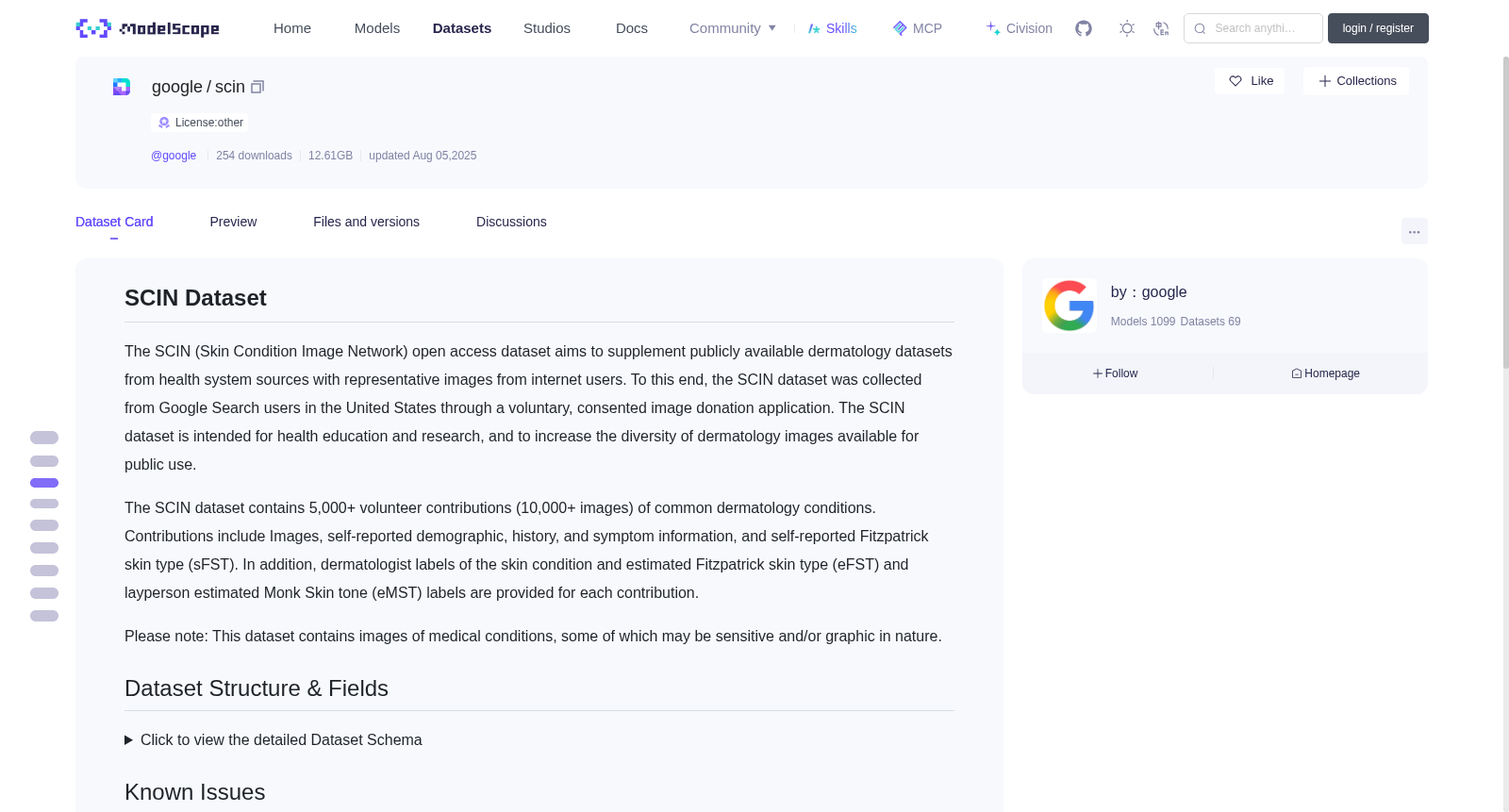Click the Google logo avatar
Viewport: 1509px width, 812px height.
[1069, 306]
